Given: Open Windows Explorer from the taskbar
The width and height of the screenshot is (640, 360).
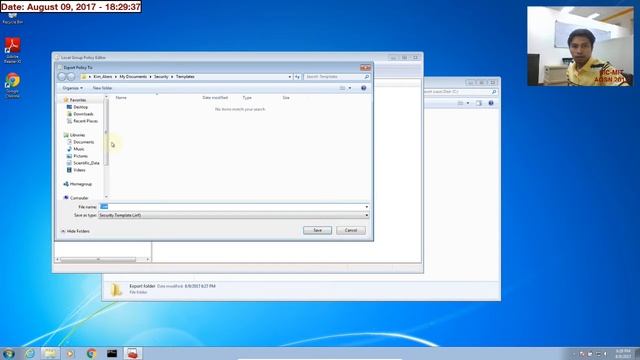Looking at the screenshot, I should click(x=50, y=353).
